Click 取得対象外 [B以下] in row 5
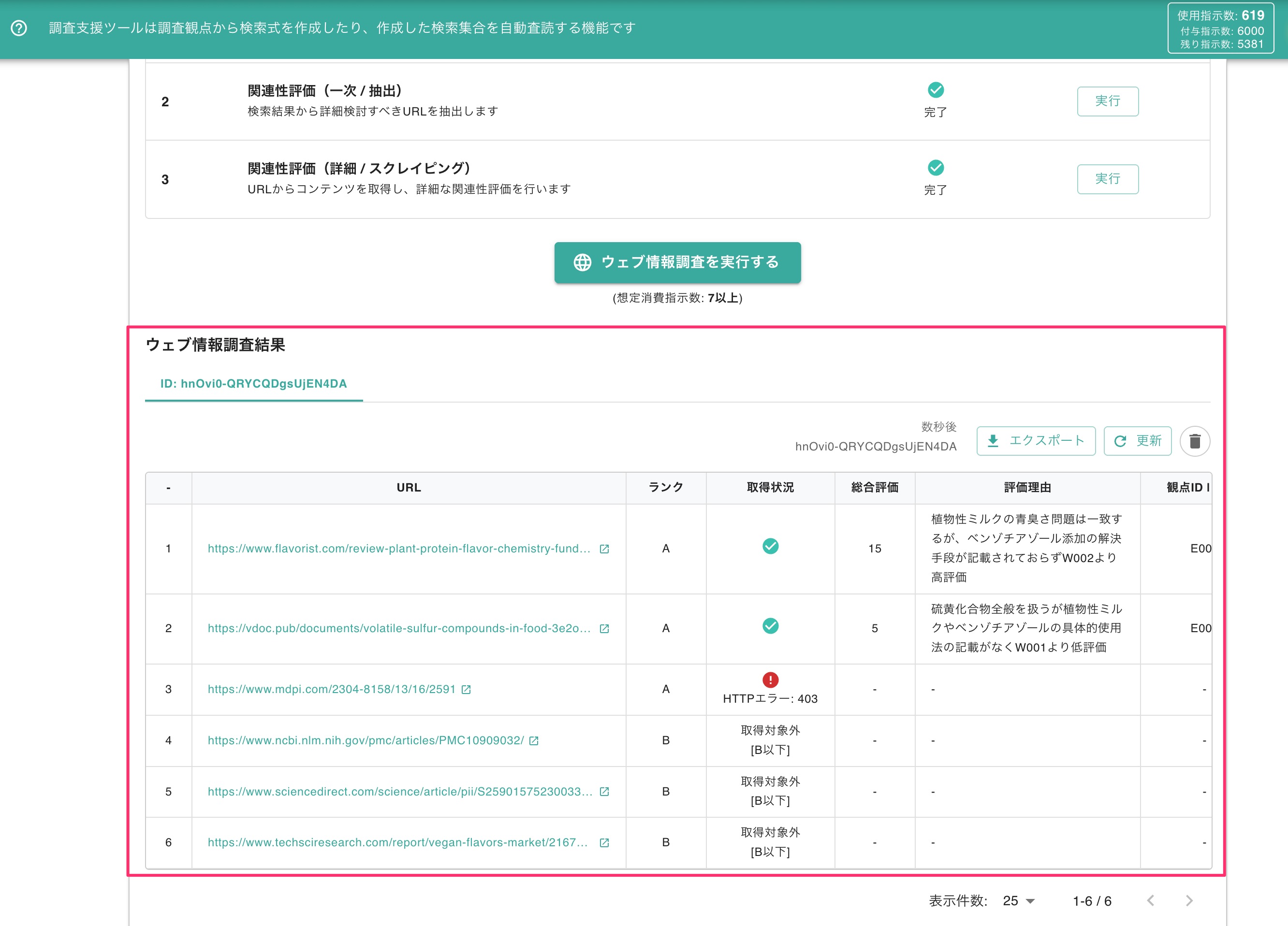The height and width of the screenshot is (926, 1288). (x=770, y=792)
